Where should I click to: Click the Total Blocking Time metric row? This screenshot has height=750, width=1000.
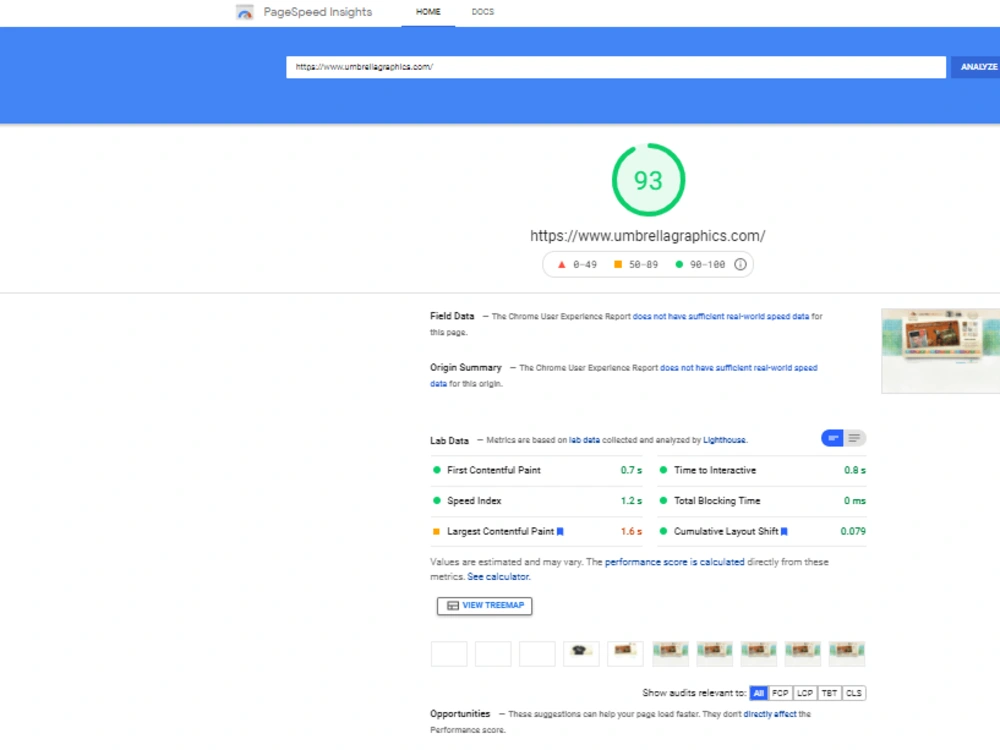tap(762, 501)
